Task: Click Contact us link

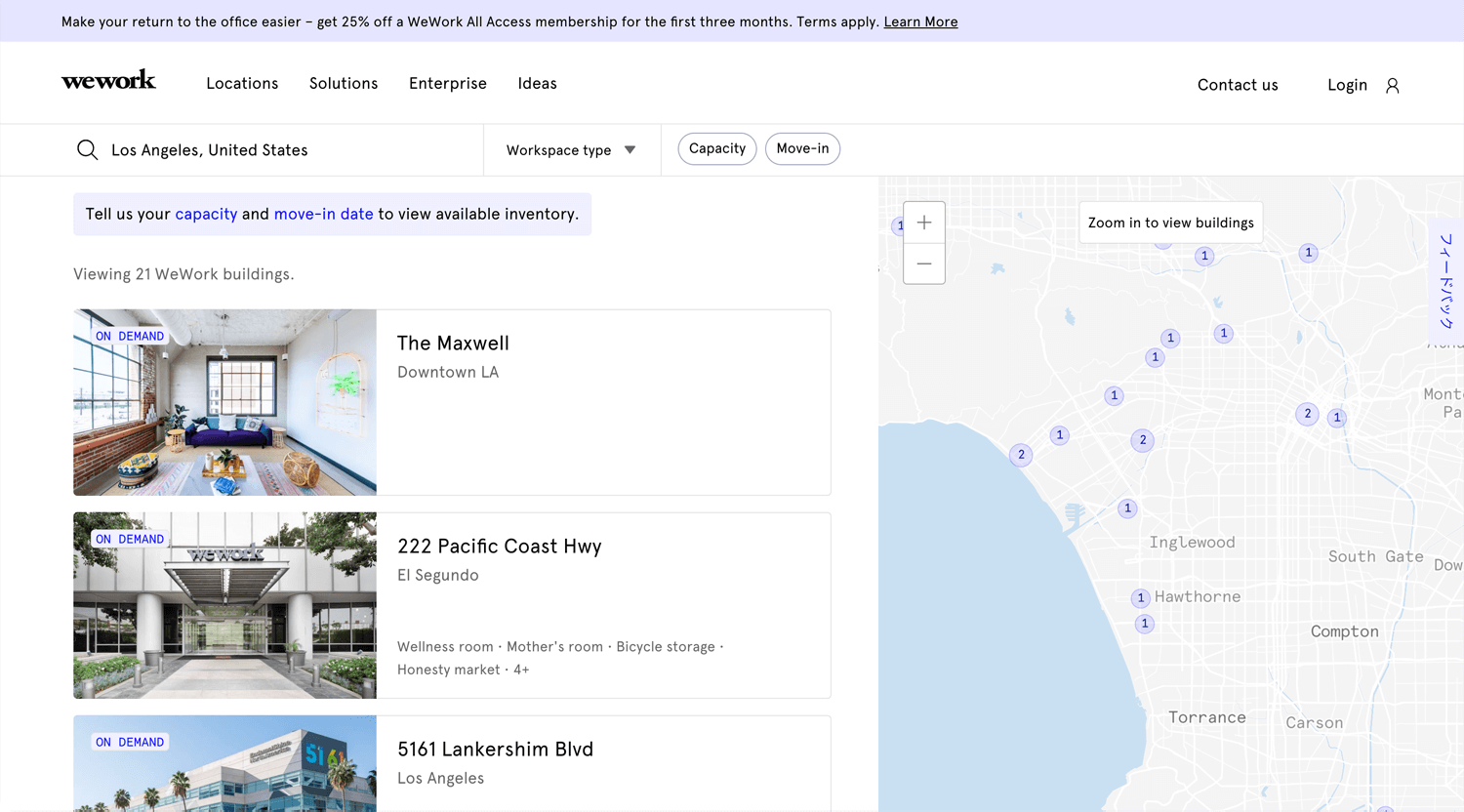Action: [x=1238, y=85]
